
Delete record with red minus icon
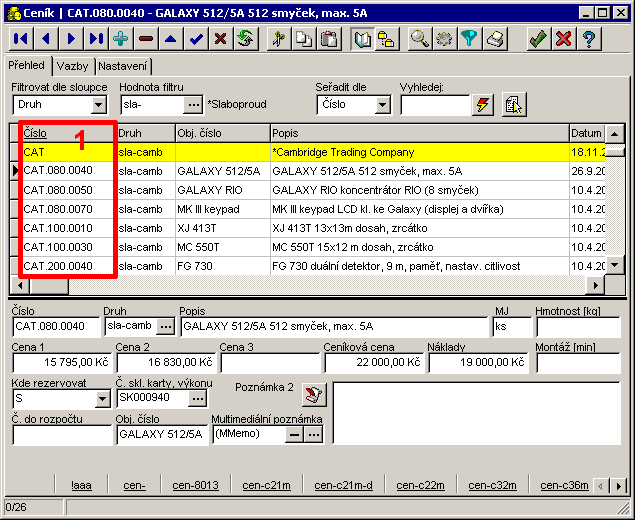pyautogui.click(x=146, y=39)
